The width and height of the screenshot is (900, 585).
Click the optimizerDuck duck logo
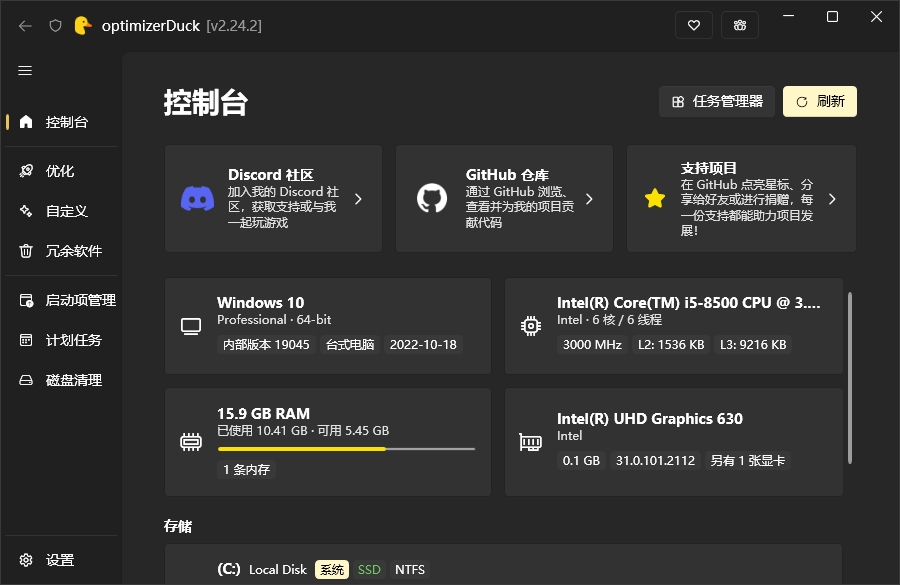coord(83,26)
